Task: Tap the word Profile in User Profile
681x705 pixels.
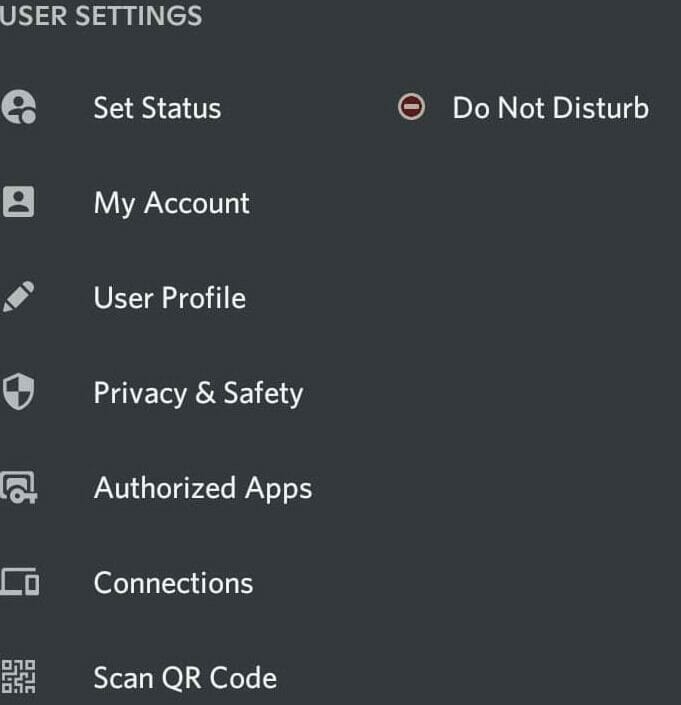Action: point(204,298)
